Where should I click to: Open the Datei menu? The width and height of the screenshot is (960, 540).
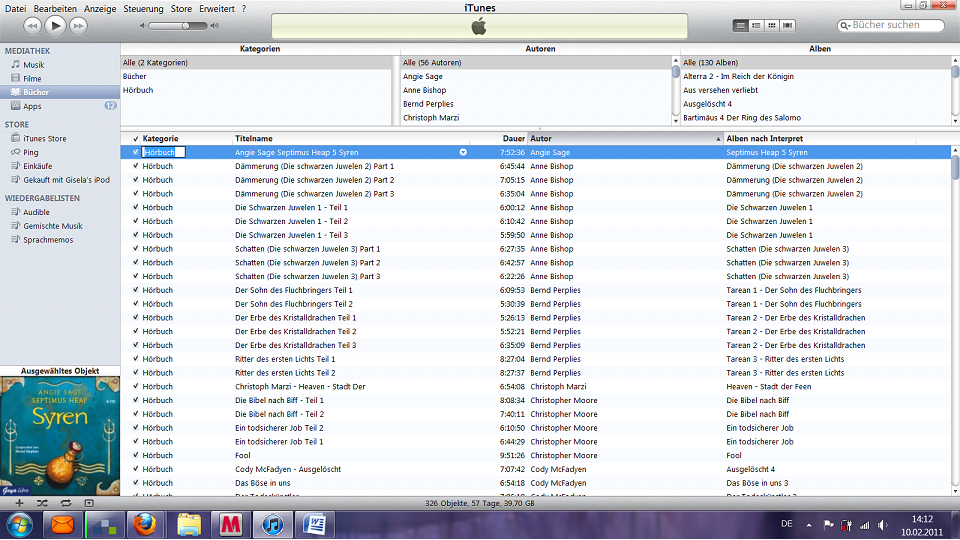15,9
